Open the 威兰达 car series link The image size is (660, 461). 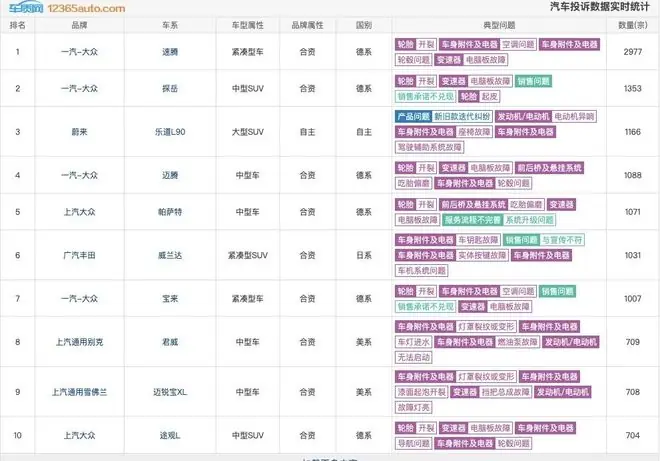coord(170,255)
